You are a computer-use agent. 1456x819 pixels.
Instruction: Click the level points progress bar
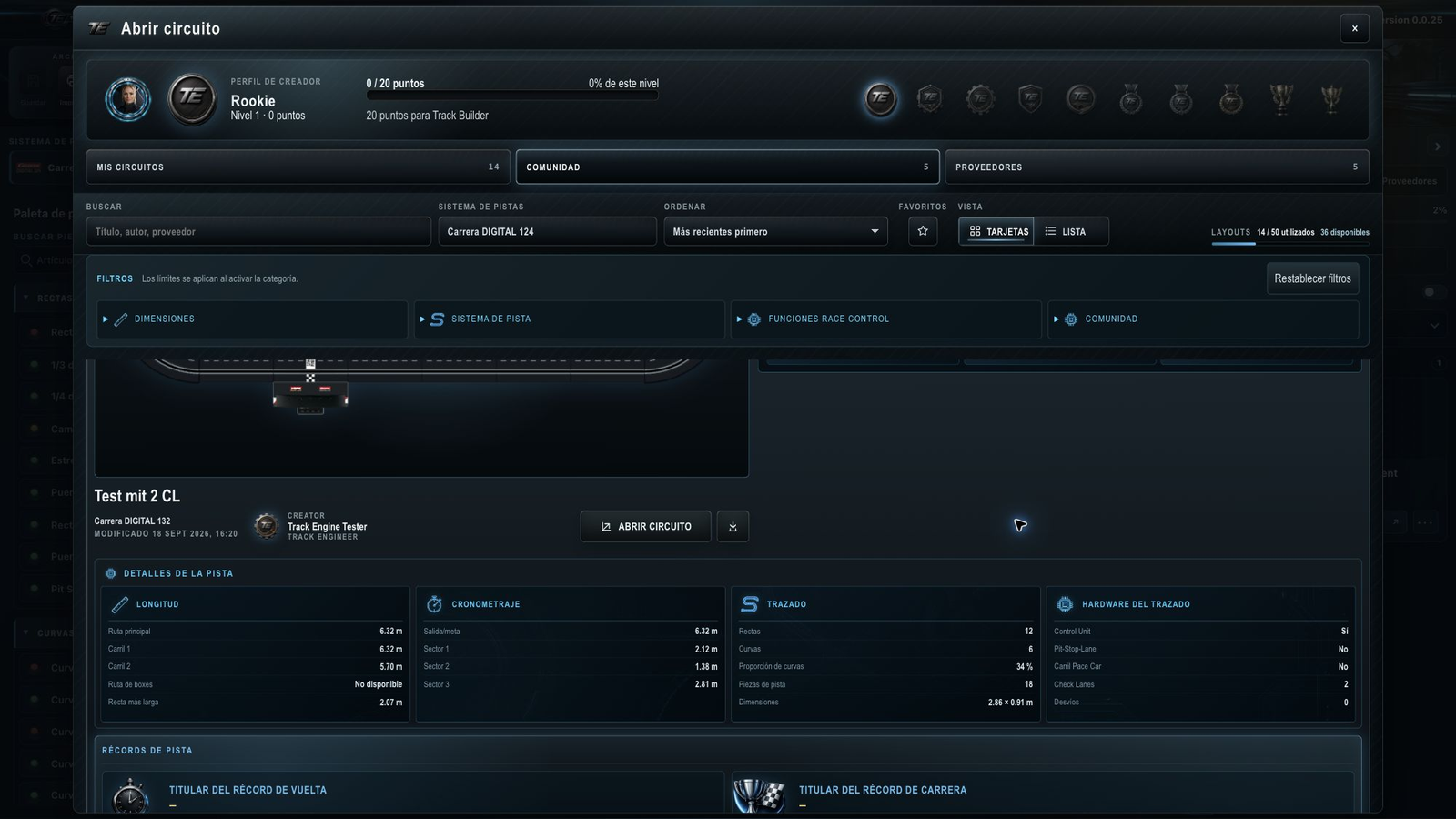click(x=511, y=96)
